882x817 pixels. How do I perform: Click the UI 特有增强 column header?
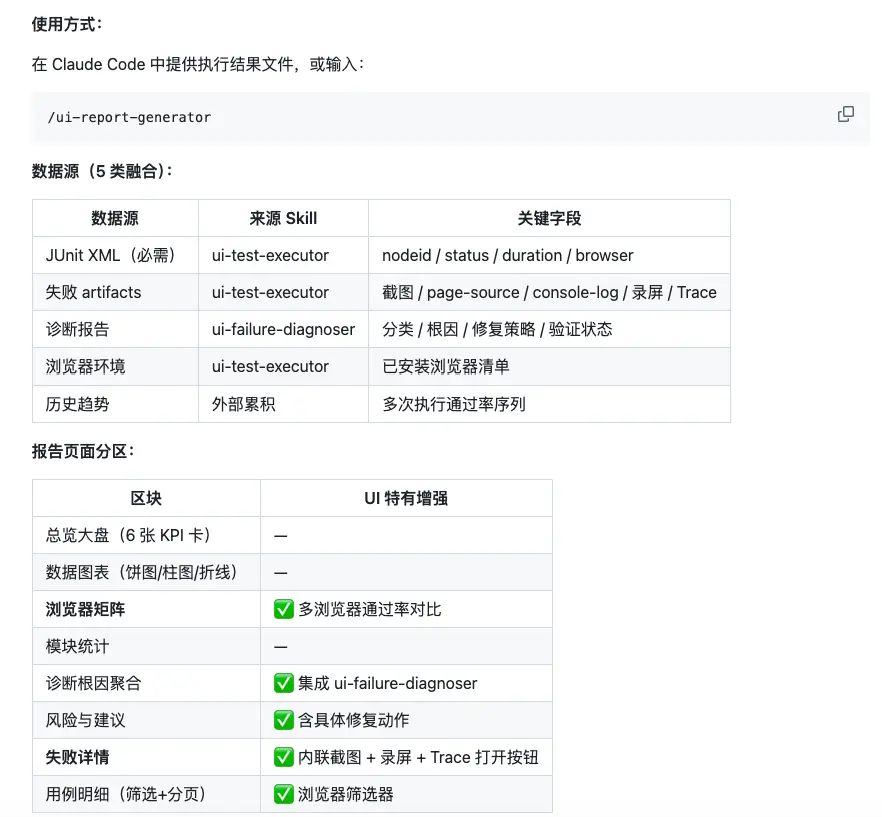coord(406,498)
